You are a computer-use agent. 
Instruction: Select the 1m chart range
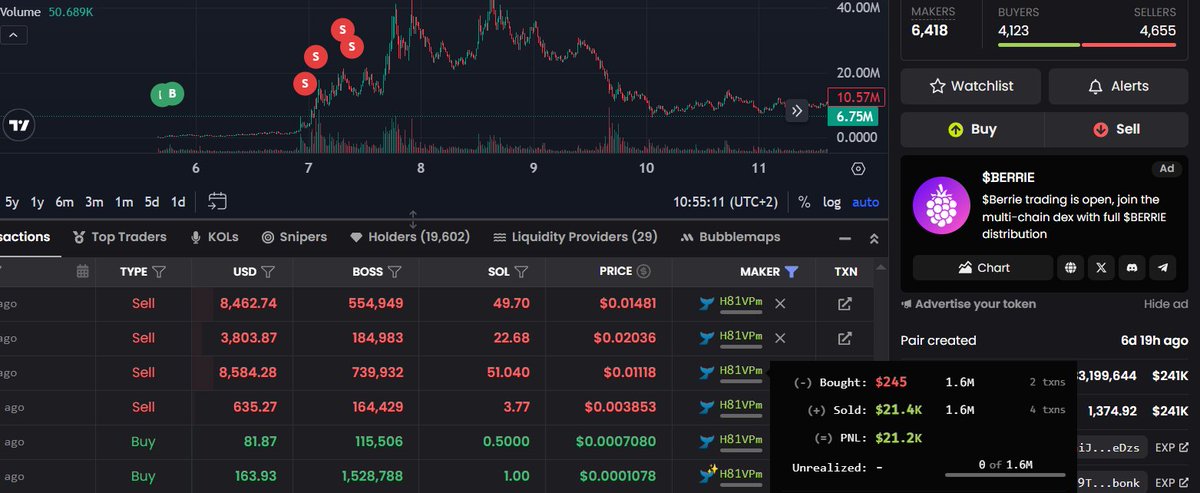pyautogui.click(x=124, y=201)
